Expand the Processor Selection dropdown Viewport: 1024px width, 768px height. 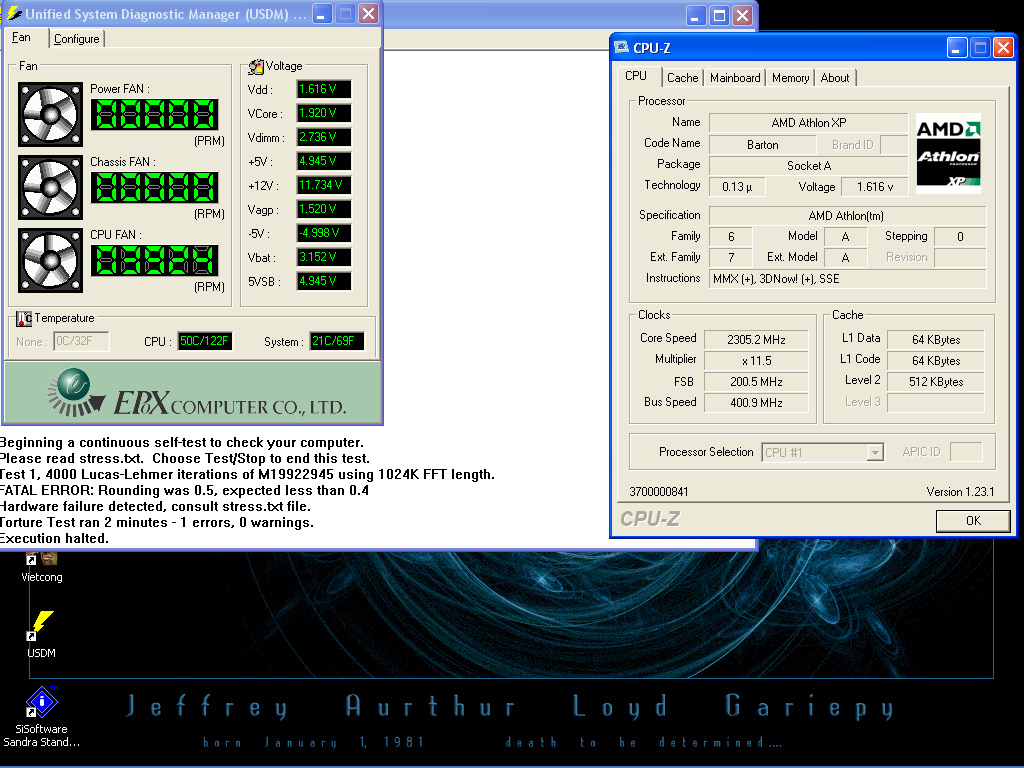point(874,453)
